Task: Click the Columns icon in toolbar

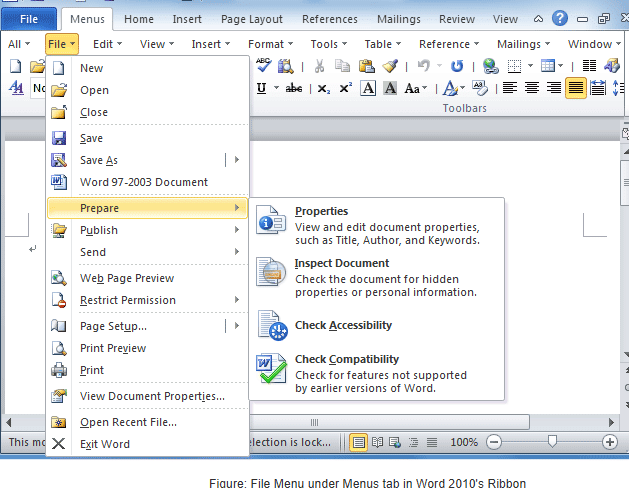Action: [x=589, y=66]
